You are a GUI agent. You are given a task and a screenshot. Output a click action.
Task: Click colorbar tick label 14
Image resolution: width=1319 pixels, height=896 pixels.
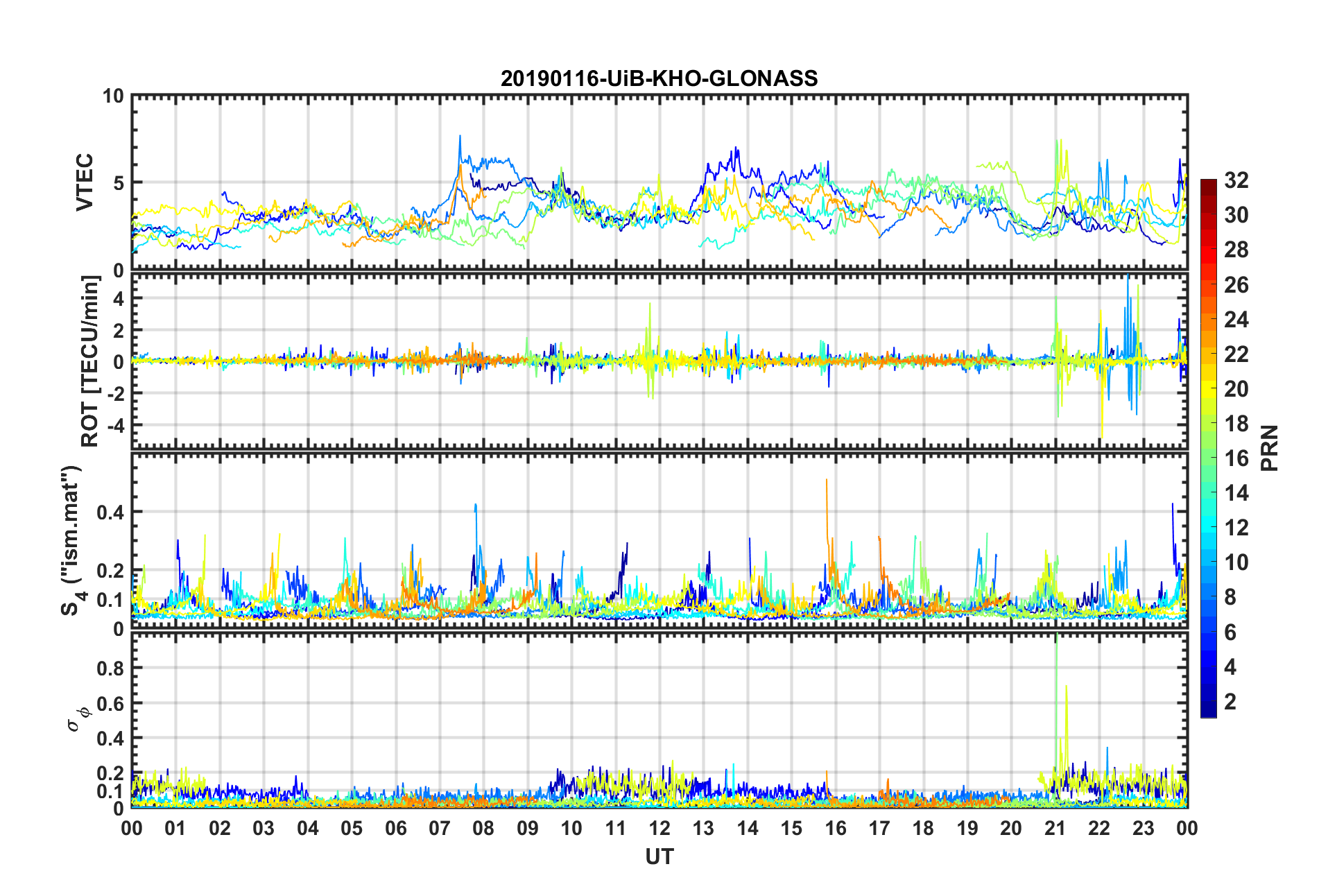coord(1236,492)
